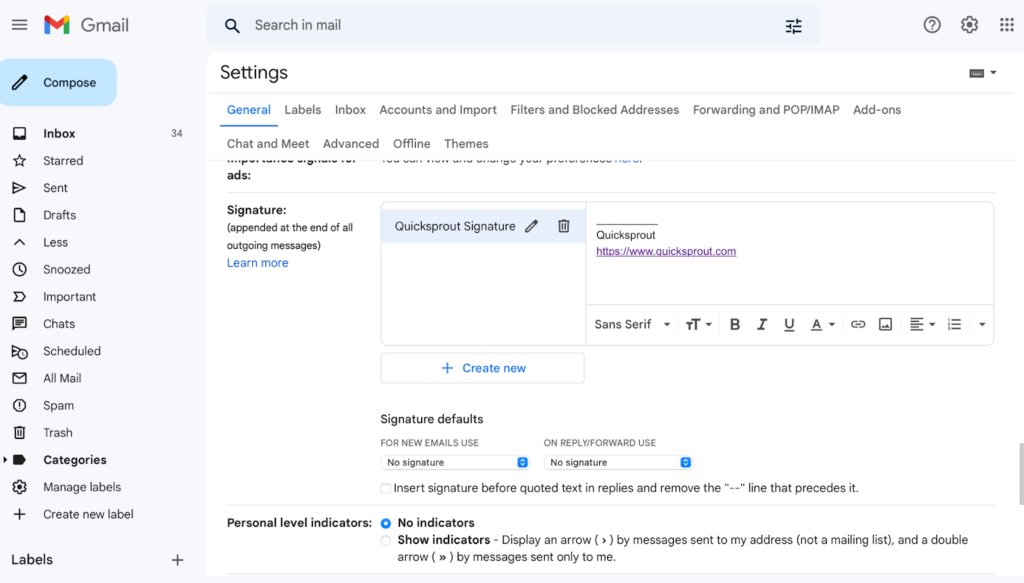Open the text color picker

(x=818, y=324)
